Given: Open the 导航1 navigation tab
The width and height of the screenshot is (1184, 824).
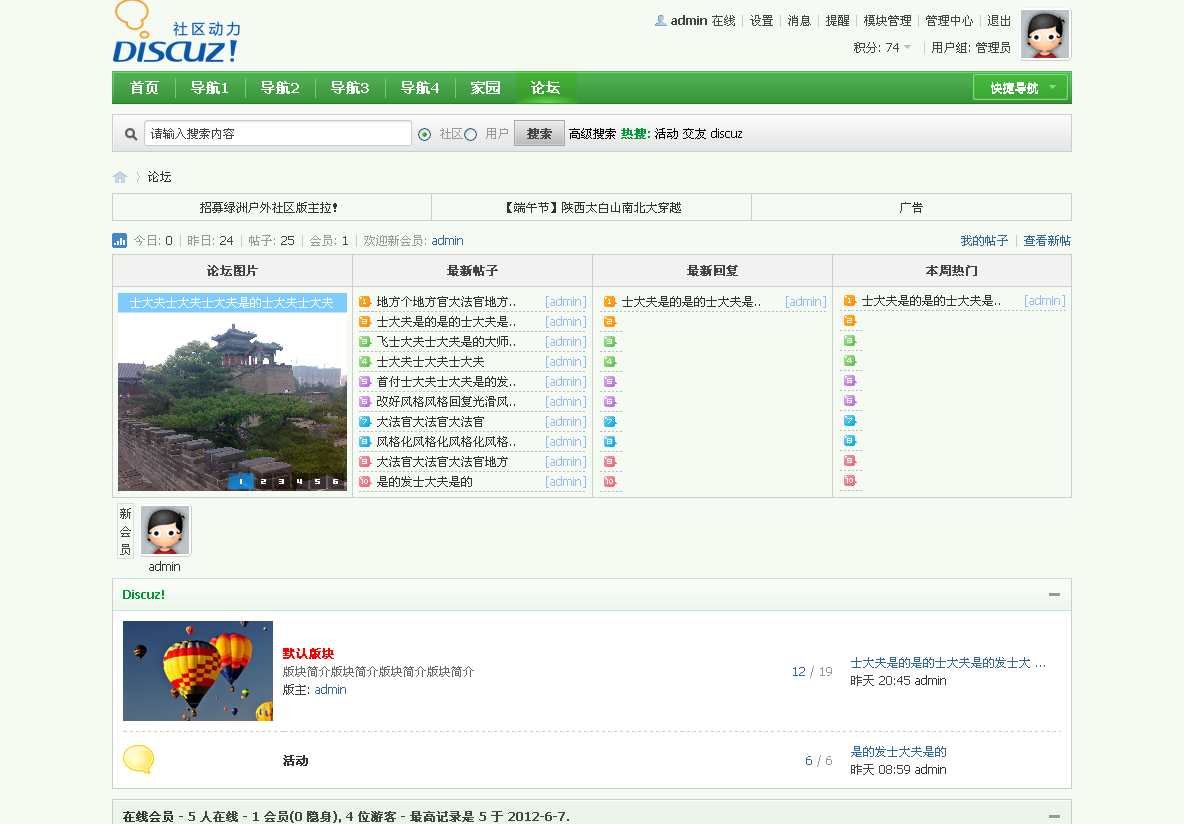Looking at the screenshot, I should click(210, 88).
